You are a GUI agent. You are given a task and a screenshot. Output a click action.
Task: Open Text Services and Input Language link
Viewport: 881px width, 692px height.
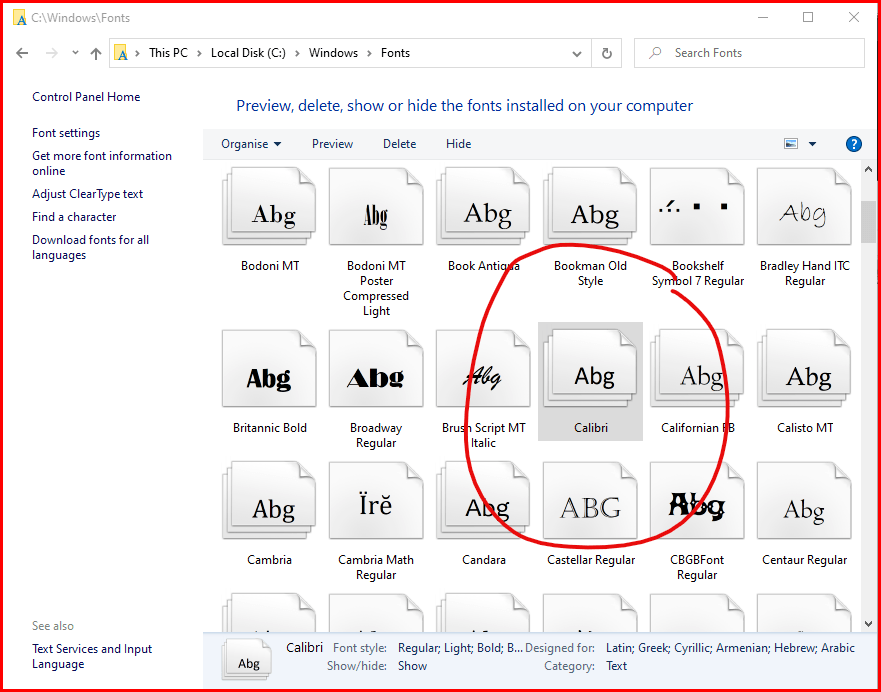(92, 657)
